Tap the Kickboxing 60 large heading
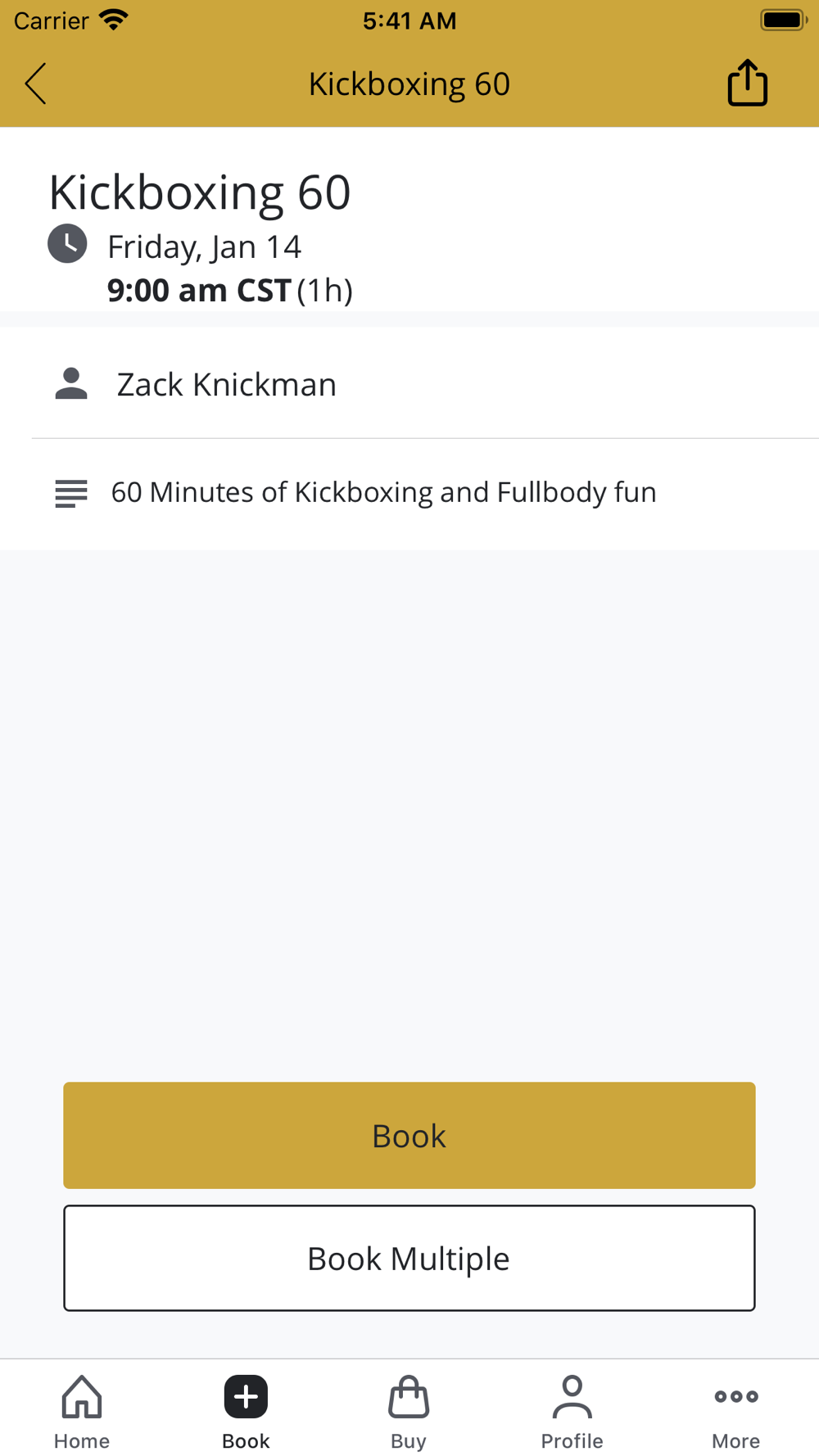Image resolution: width=819 pixels, height=1456 pixels. click(200, 192)
